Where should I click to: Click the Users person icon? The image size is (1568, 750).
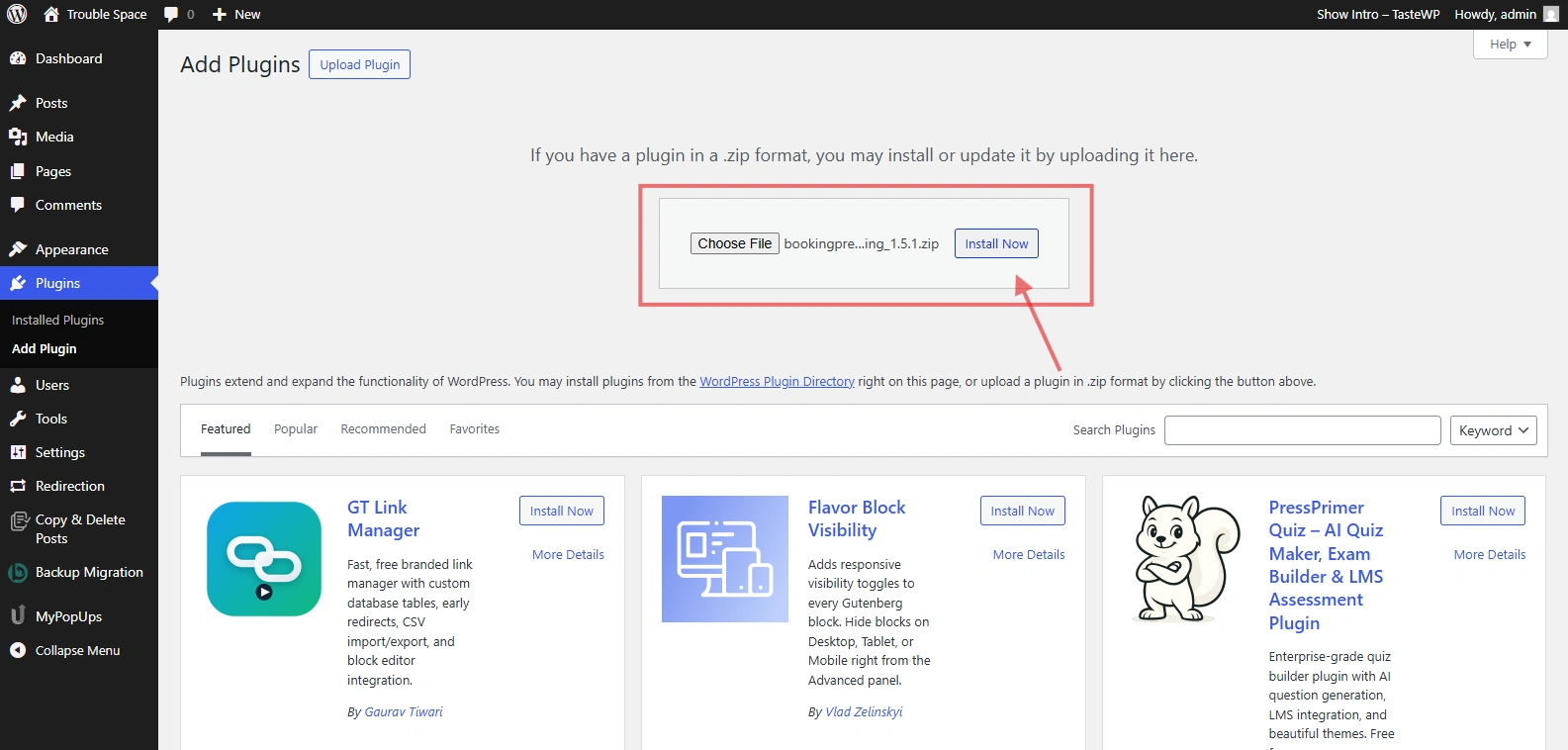(x=18, y=385)
